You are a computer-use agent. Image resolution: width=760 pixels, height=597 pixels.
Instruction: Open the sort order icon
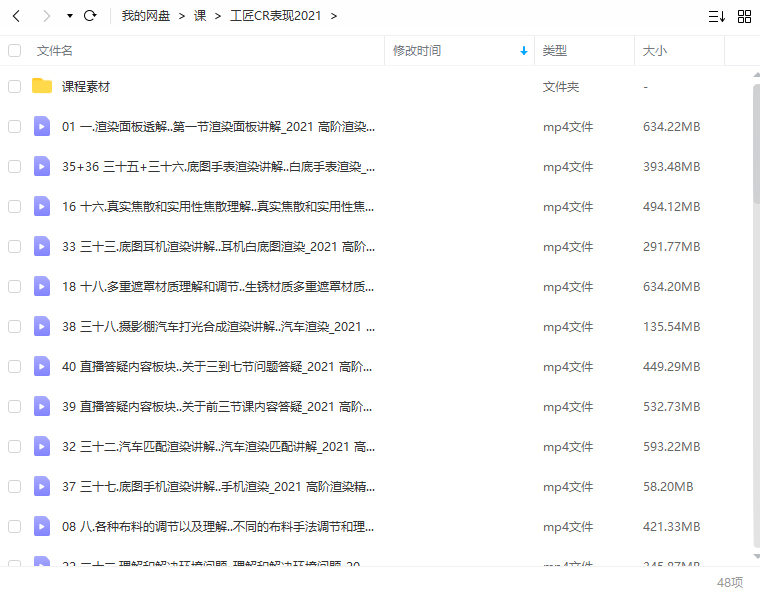(x=716, y=16)
